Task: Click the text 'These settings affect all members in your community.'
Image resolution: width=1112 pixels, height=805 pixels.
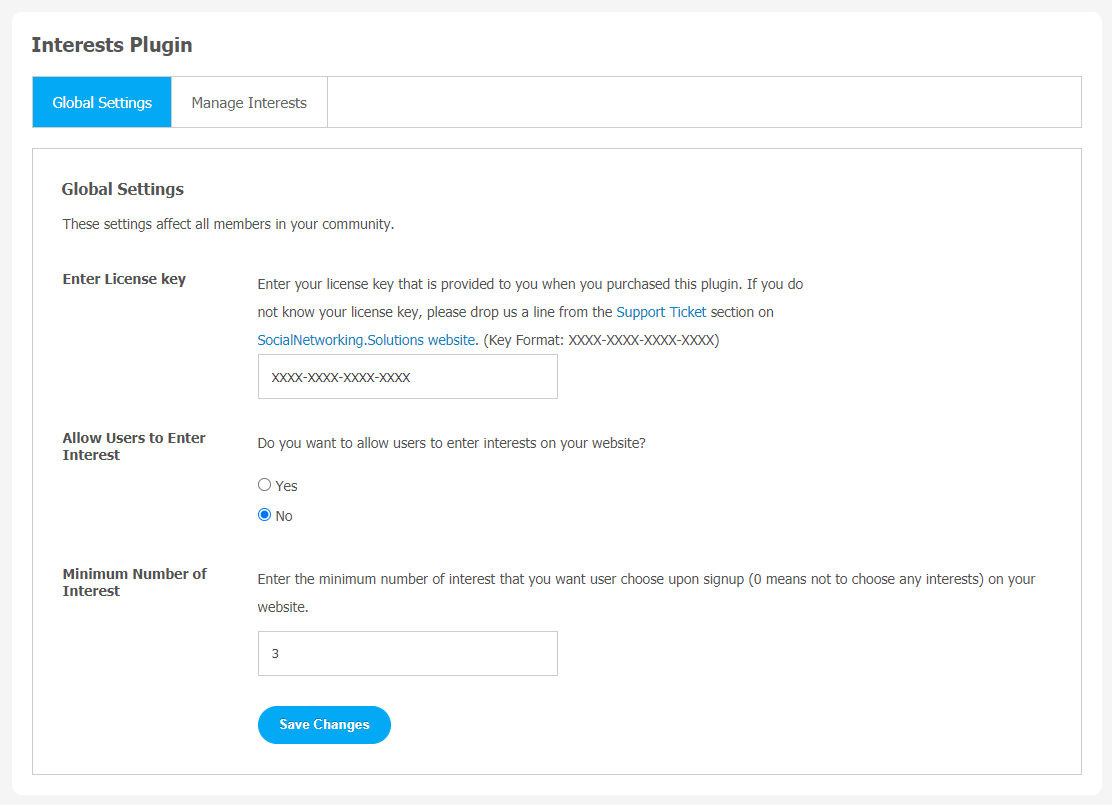Action: (x=228, y=224)
